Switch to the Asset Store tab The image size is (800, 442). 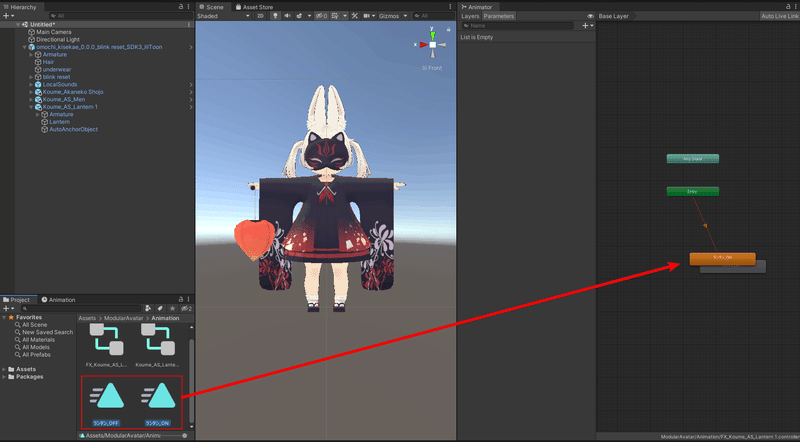(x=254, y=7)
